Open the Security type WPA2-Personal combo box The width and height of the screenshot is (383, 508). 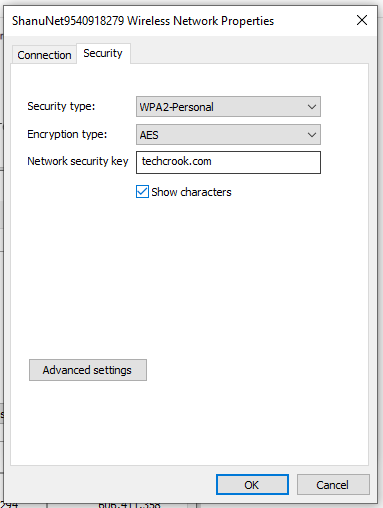228,107
